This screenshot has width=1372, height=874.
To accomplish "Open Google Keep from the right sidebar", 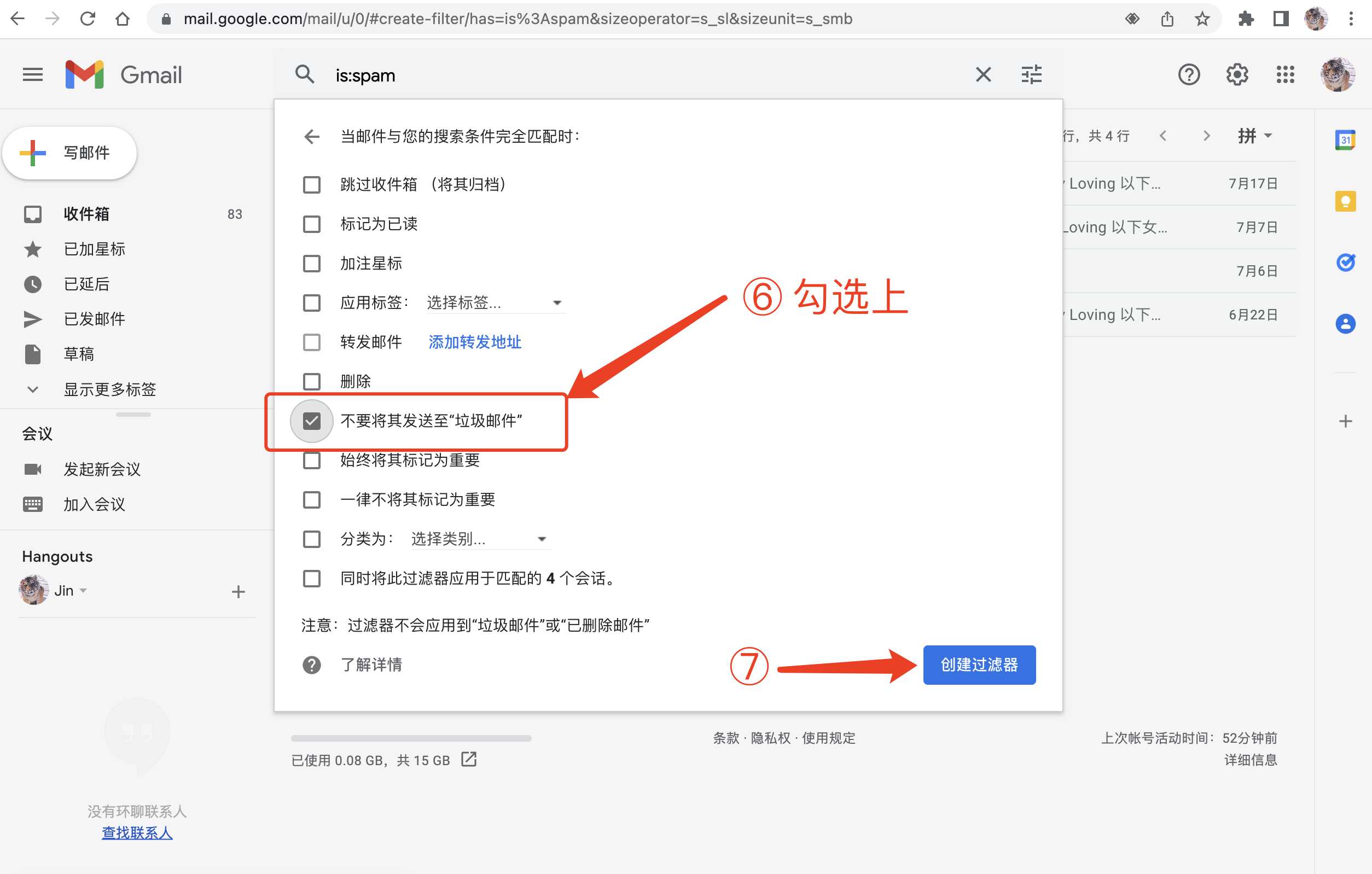I will (1345, 201).
